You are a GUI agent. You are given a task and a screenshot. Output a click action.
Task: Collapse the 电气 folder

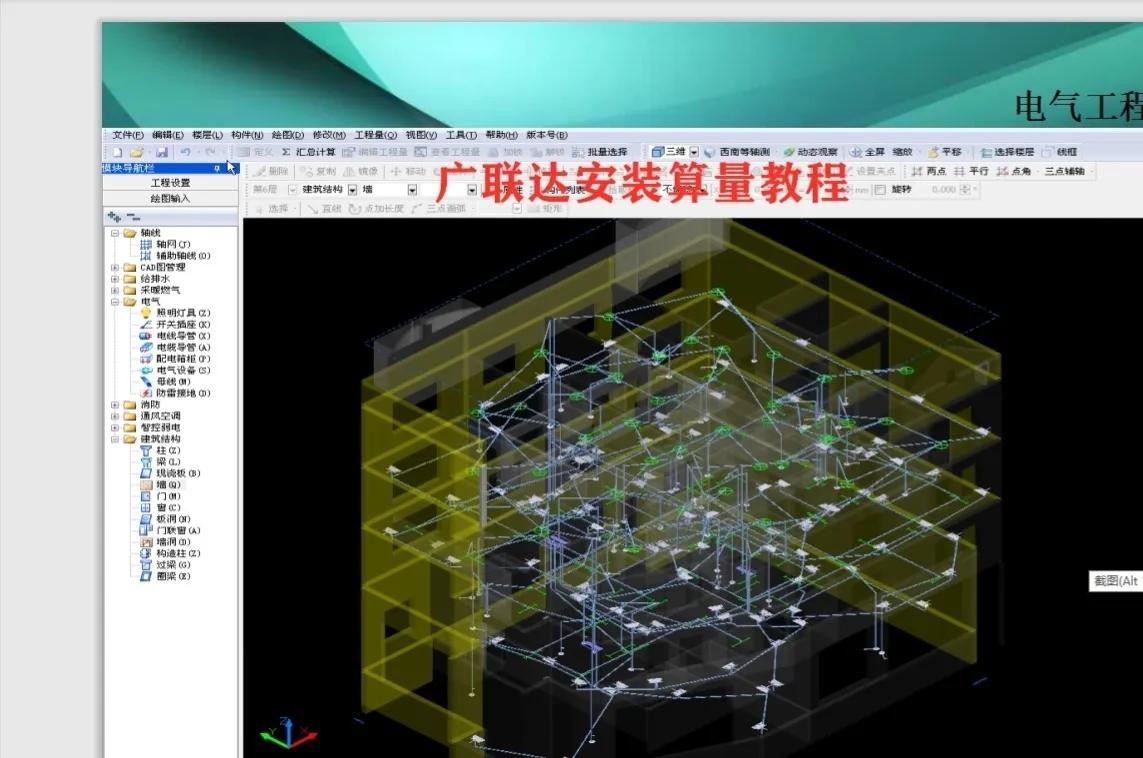tap(114, 302)
